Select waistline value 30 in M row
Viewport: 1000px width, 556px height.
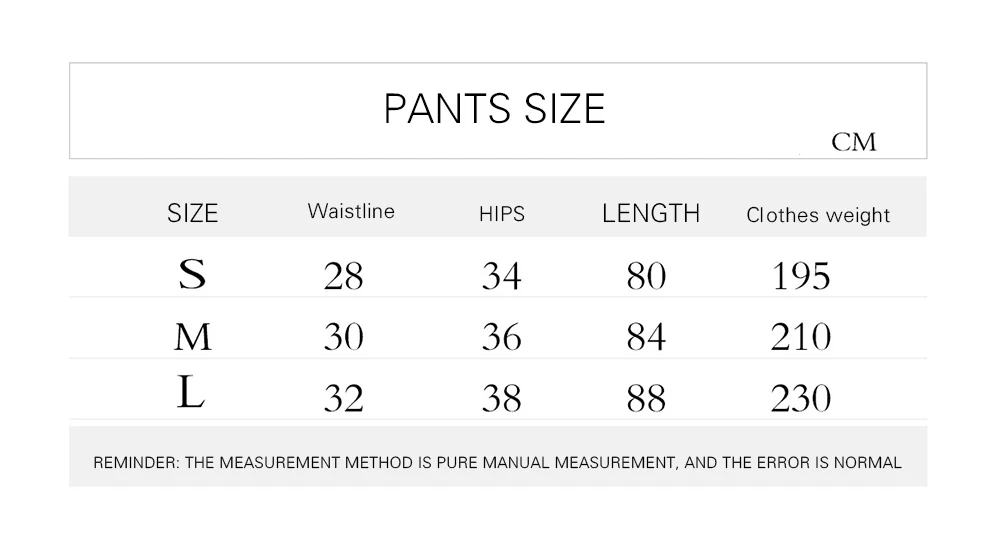[x=344, y=338]
